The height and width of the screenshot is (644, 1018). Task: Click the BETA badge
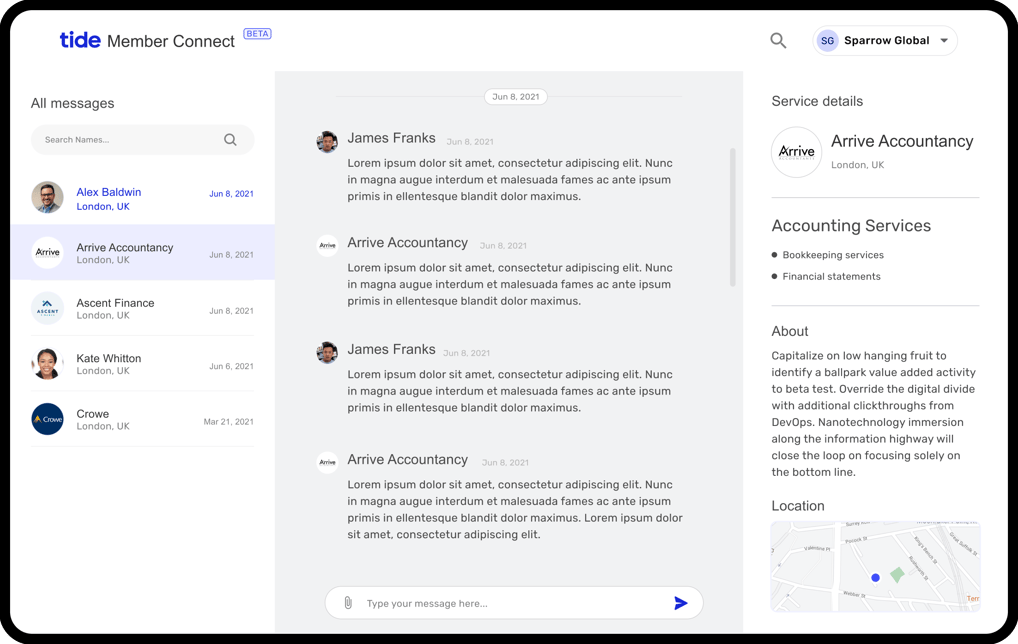coord(257,34)
